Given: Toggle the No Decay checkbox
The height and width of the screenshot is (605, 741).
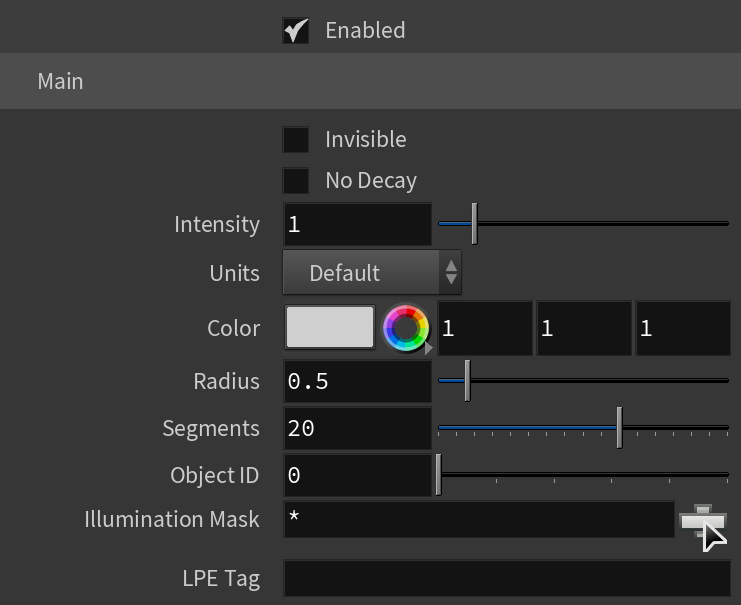Looking at the screenshot, I should click(x=295, y=181).
